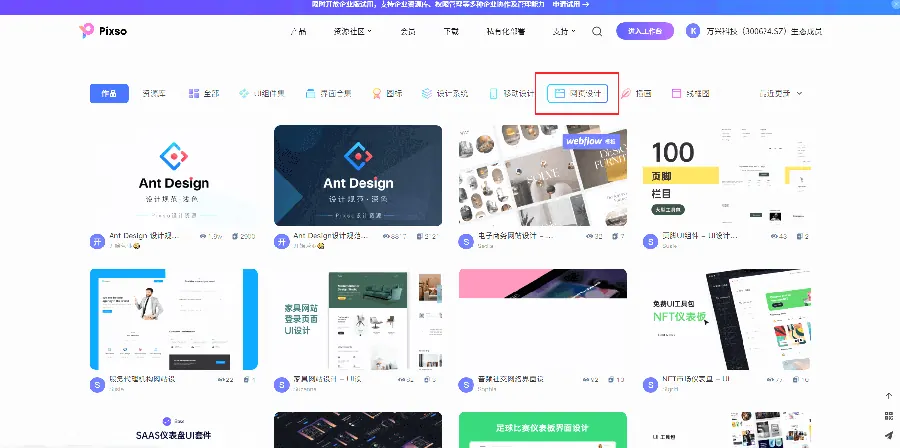Select the highlighted 网页设计 category tab

point(577,94)
